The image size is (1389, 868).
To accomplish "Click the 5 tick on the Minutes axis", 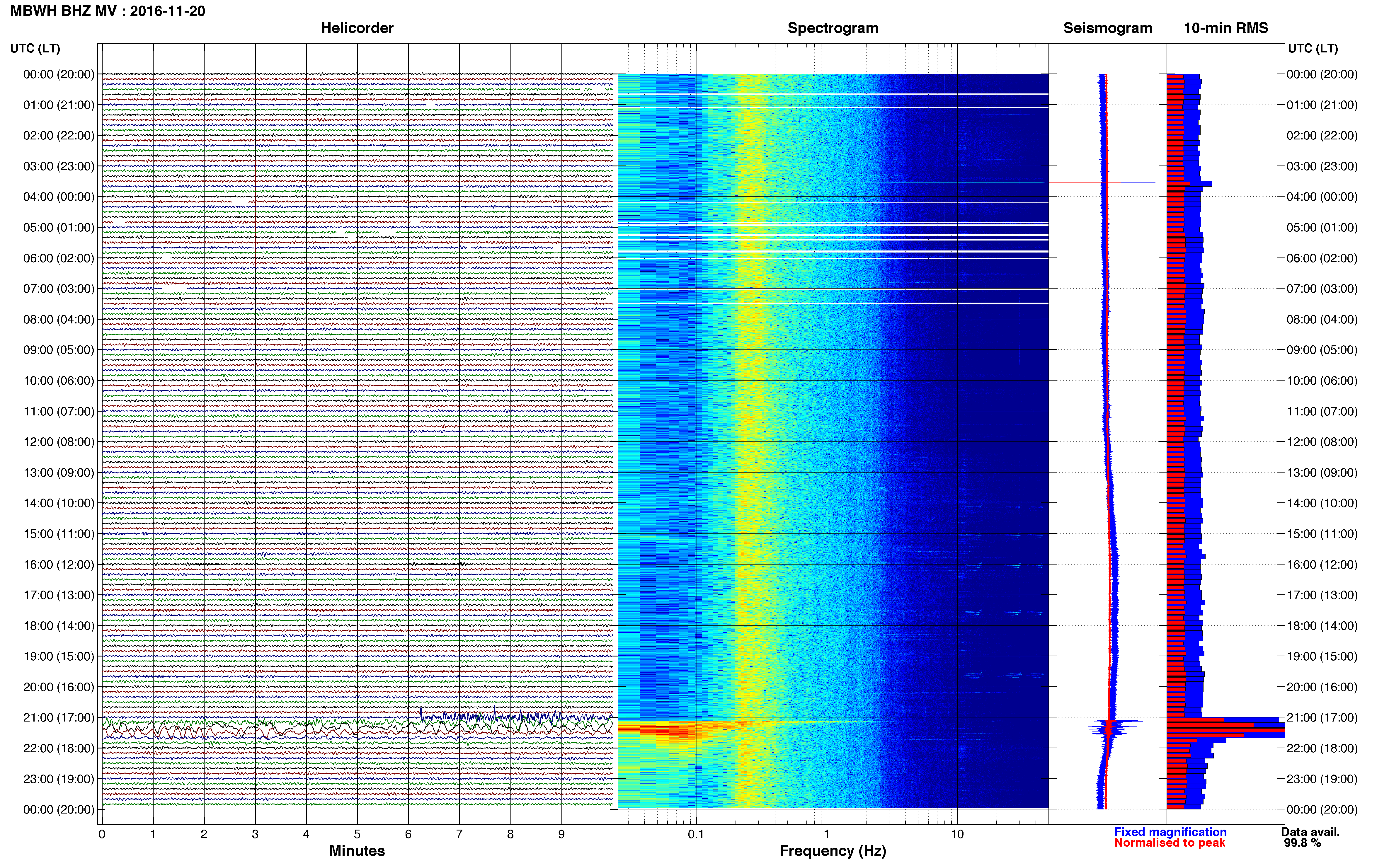I will click(357, 835).
